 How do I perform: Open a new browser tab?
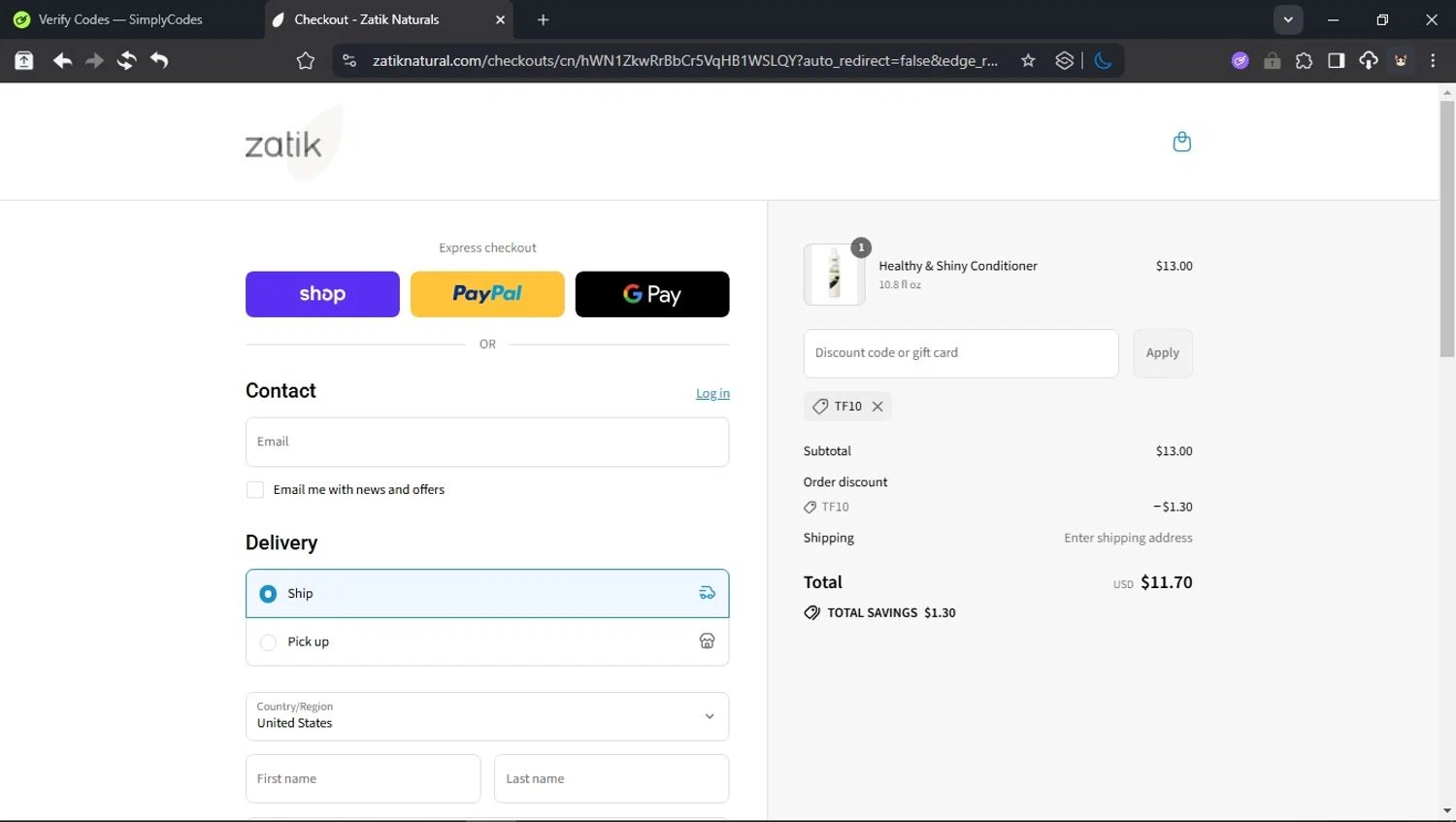click(x=543, y=19)
